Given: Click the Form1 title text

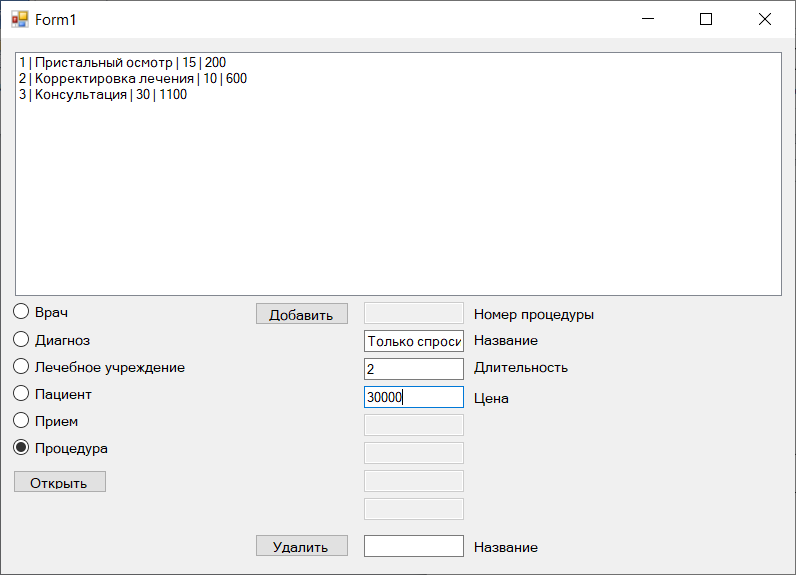Looking at the screenshot, I should pos(55,20).
